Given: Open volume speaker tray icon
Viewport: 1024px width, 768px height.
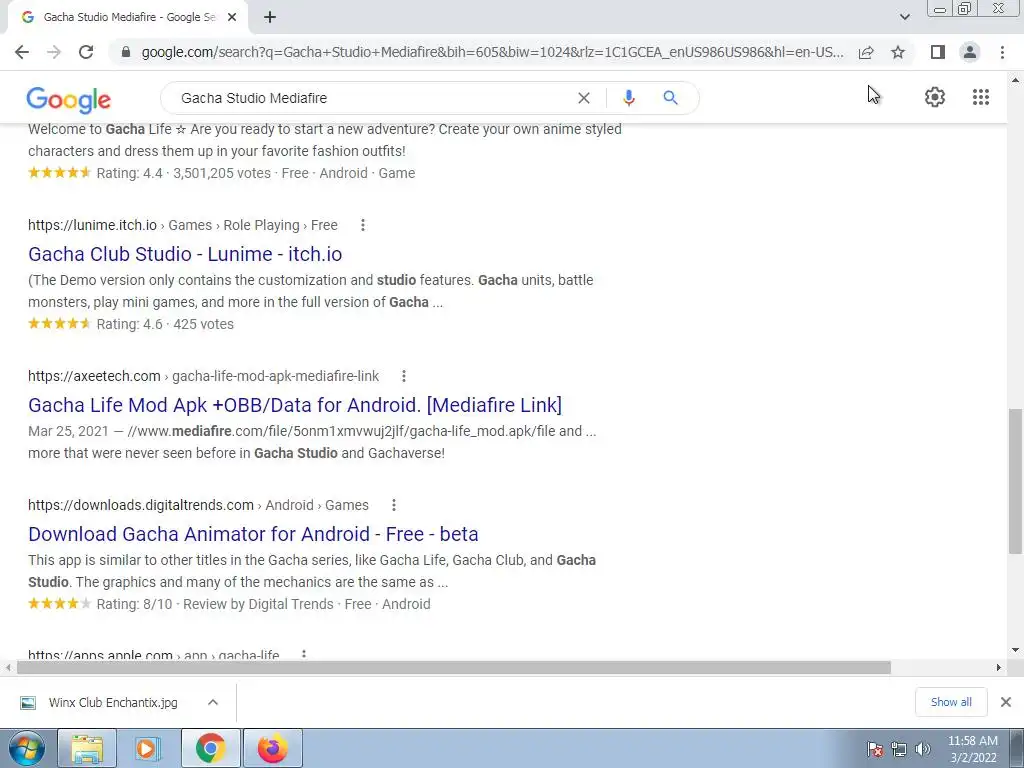Looking at the screenshot, I should (x=922, y=749).
